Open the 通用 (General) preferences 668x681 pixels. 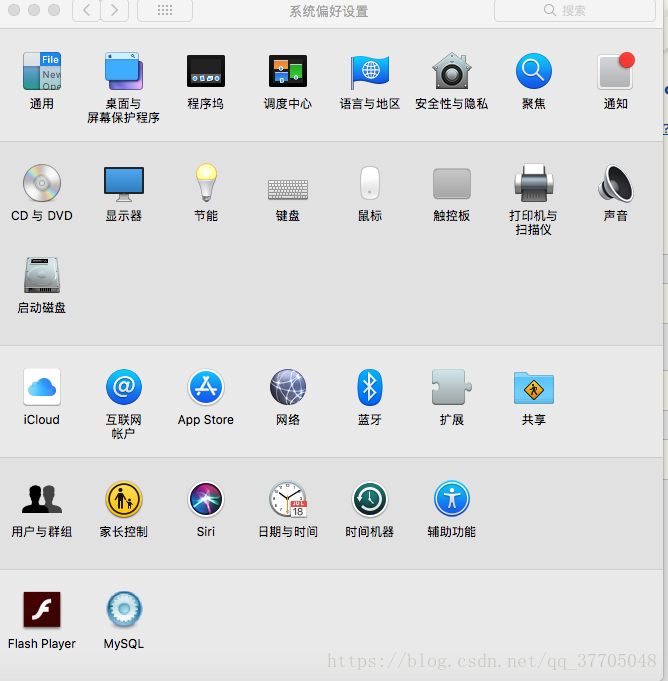[x=42, y=71]
